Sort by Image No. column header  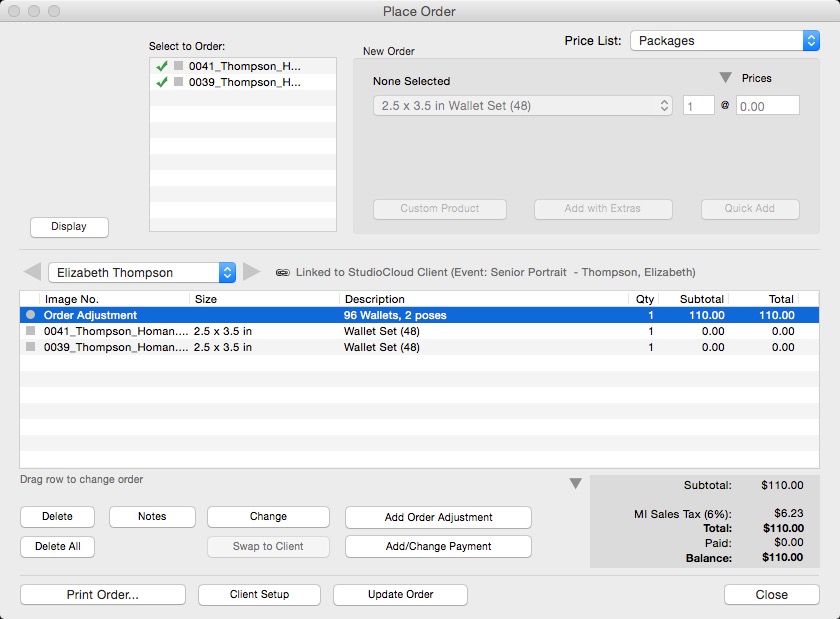coord(72,299)
